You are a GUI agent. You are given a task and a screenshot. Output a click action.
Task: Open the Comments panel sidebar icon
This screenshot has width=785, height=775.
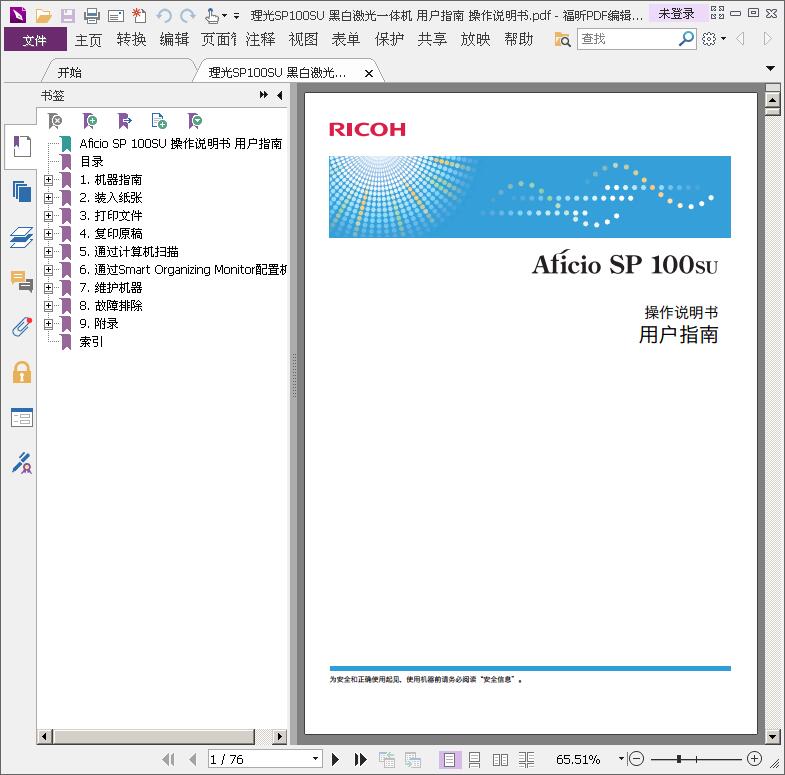coord(22,281)
